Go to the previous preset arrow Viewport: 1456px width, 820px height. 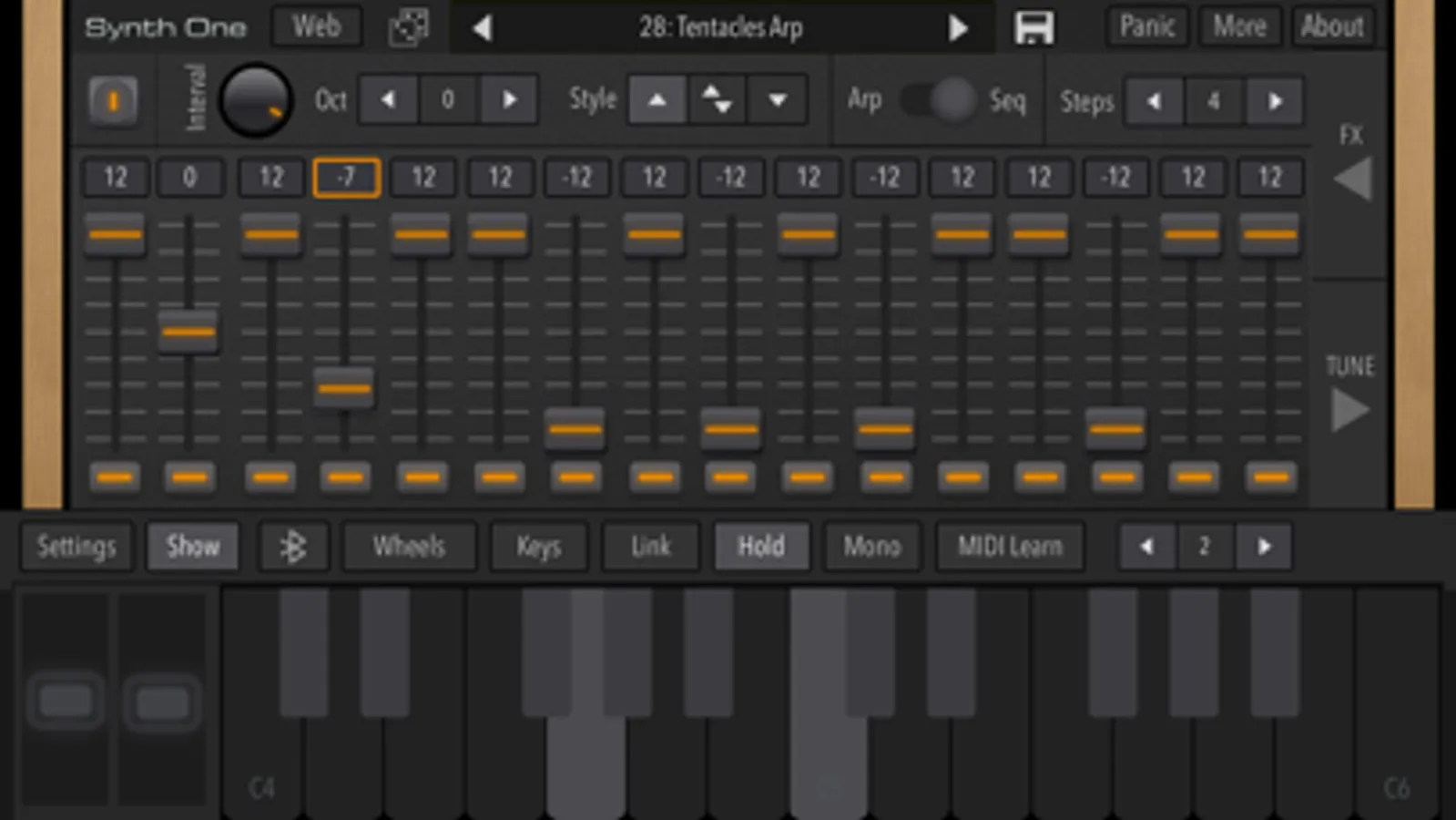483,28
